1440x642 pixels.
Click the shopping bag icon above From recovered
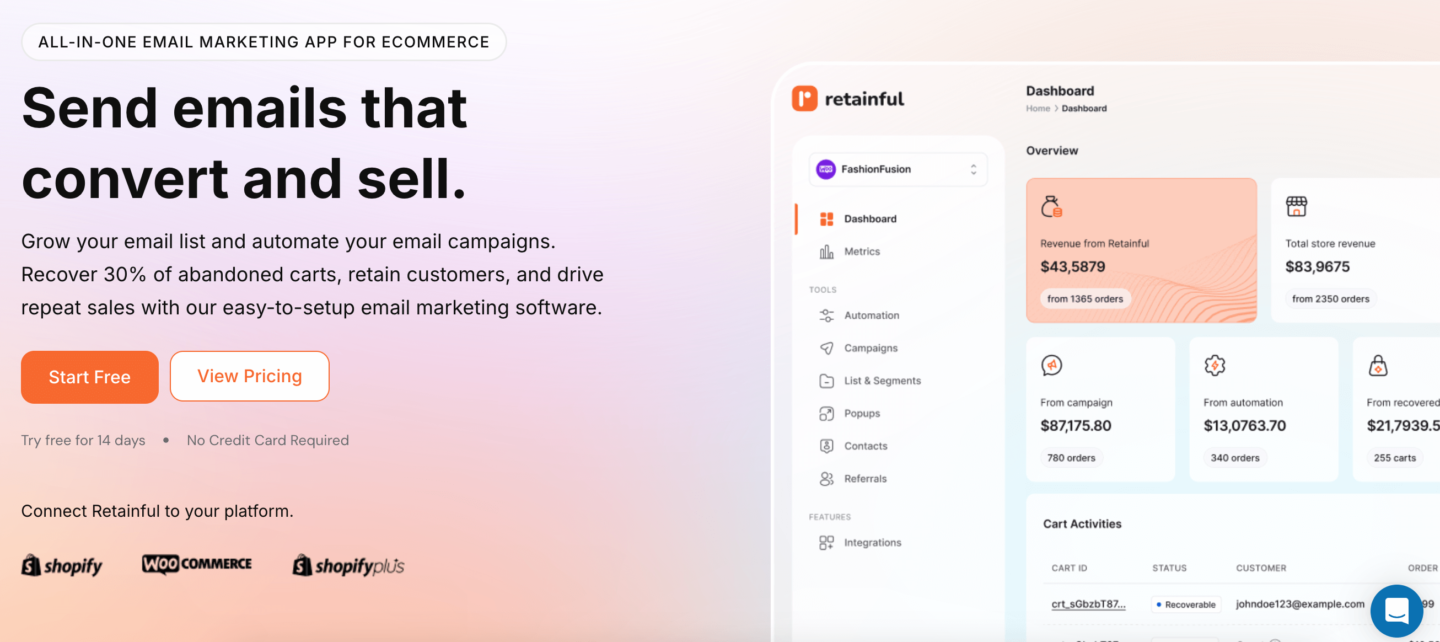tap(1378, 365)
